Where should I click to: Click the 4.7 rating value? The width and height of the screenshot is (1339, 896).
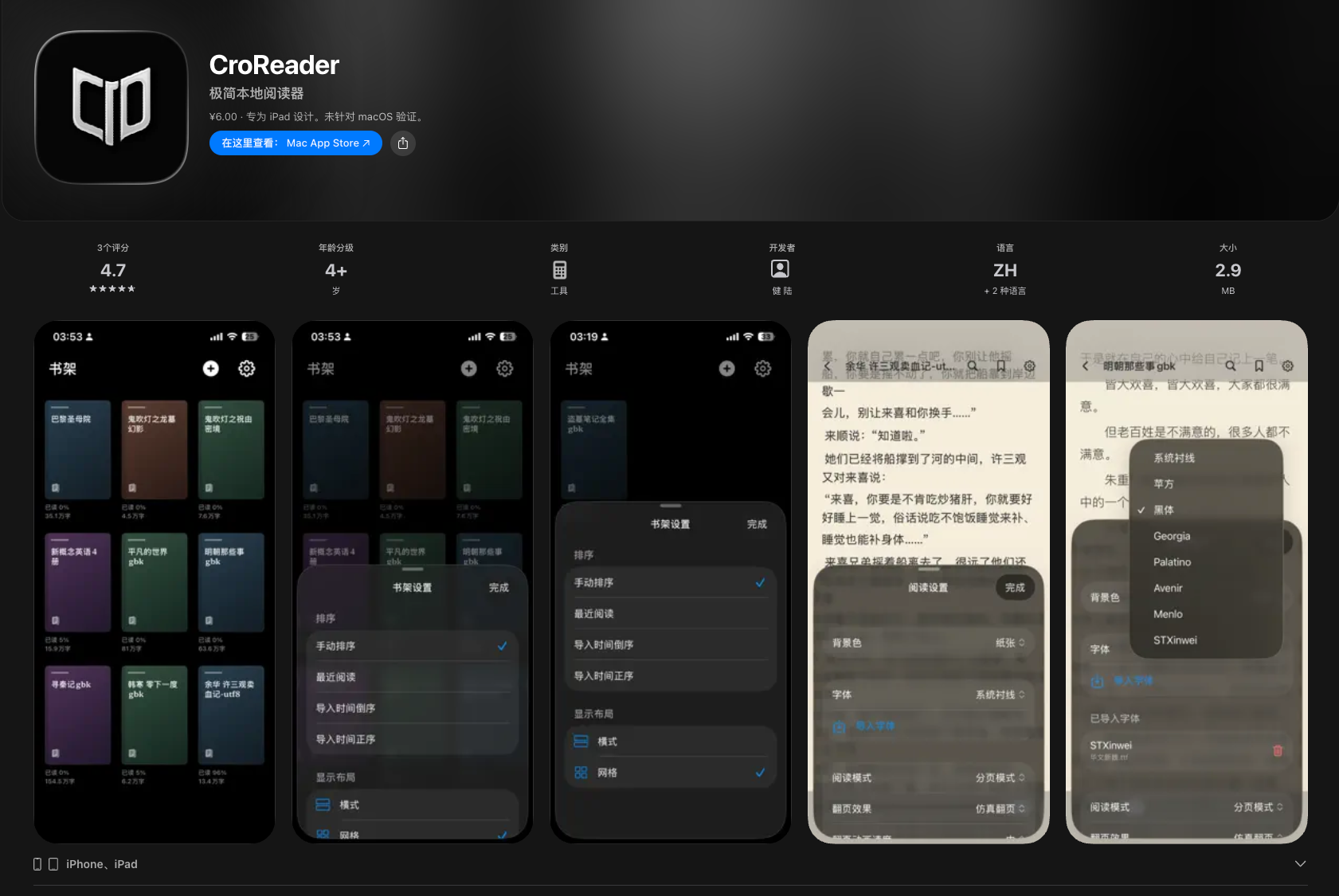(113, 271)
